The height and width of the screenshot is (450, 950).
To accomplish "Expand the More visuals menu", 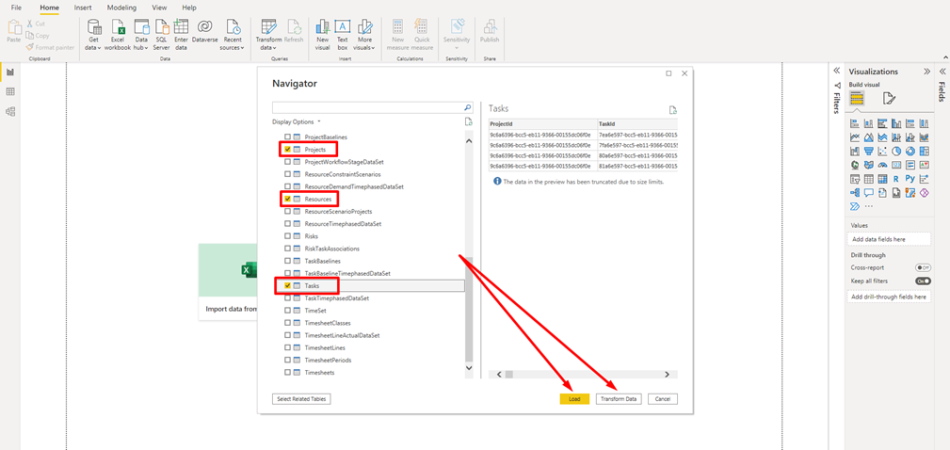I will (364, 34).
